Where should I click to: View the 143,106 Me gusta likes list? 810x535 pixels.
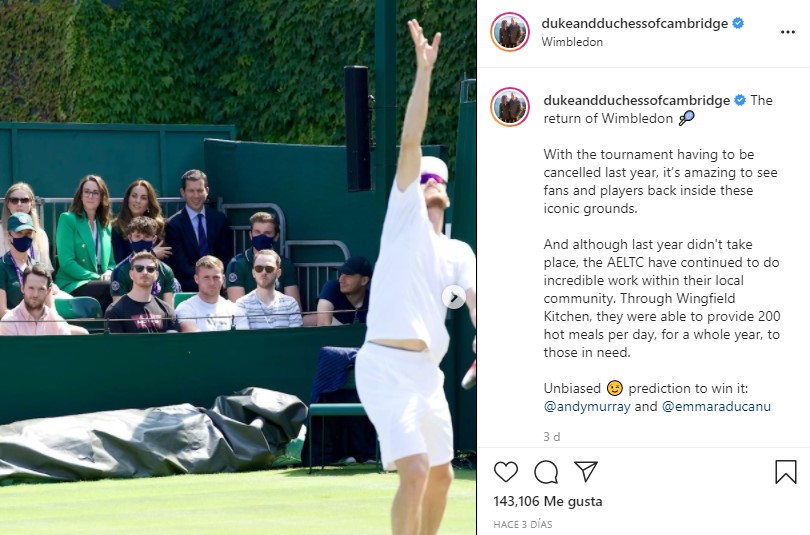548,501
